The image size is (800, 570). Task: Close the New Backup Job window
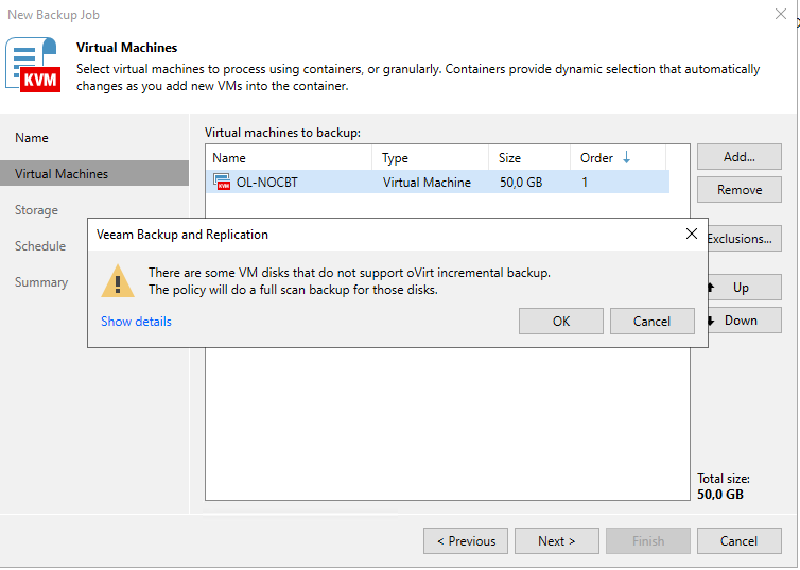[781, 14]
